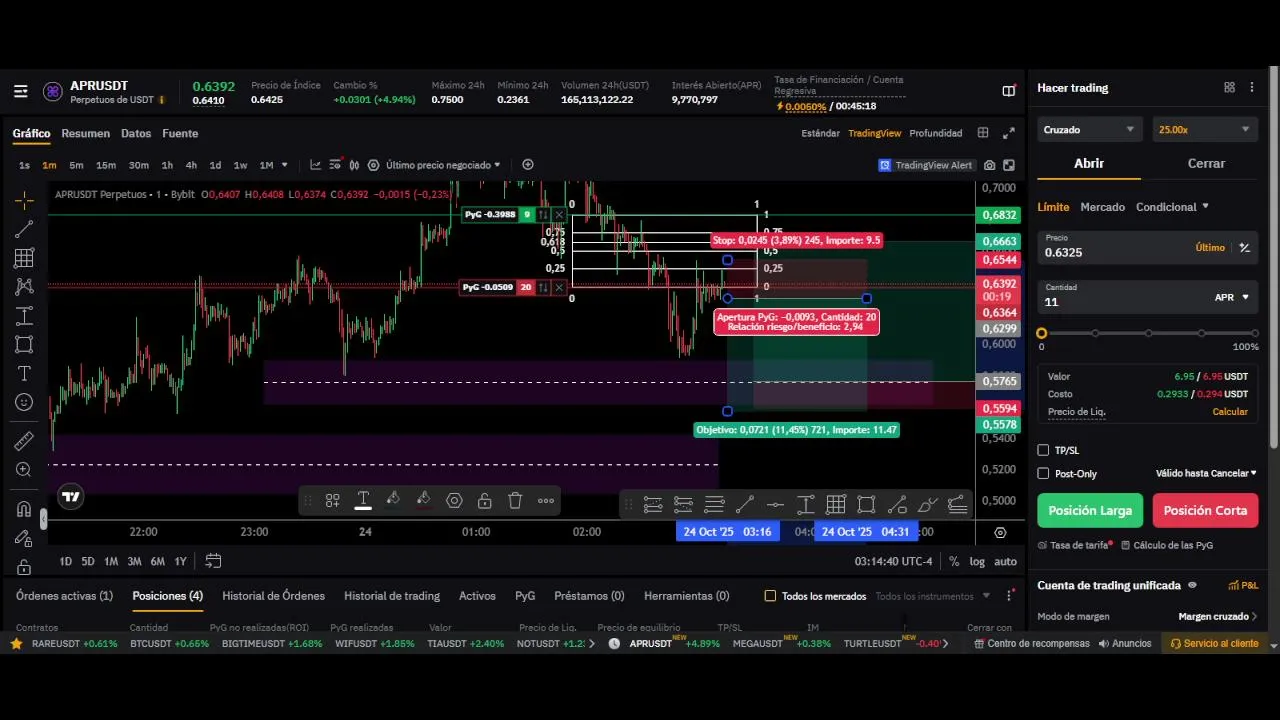Viewport: 1280px width, 720px height.
Task: Select the ruler measure tool
Action: pyautogui.click(x=24, y=440)
